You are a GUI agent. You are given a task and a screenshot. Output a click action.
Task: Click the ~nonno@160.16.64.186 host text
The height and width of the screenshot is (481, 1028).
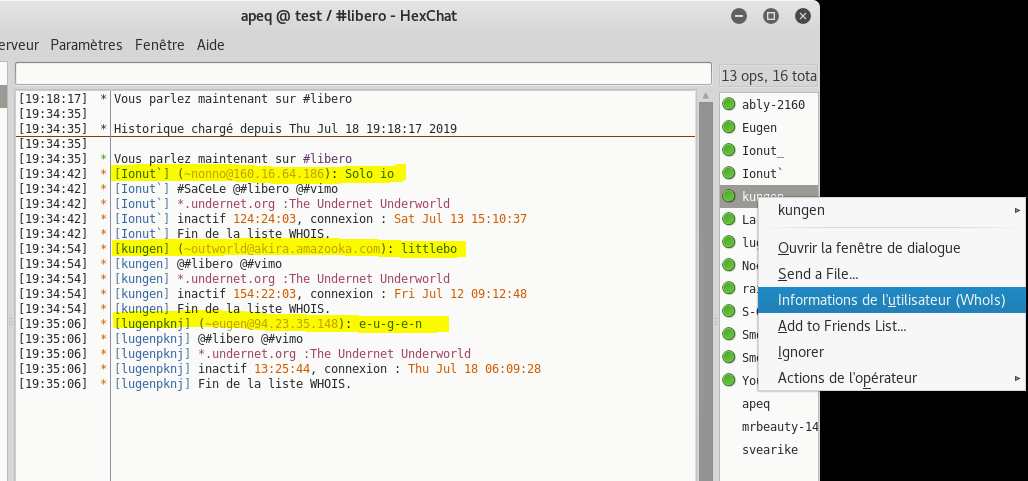(254, 174)
